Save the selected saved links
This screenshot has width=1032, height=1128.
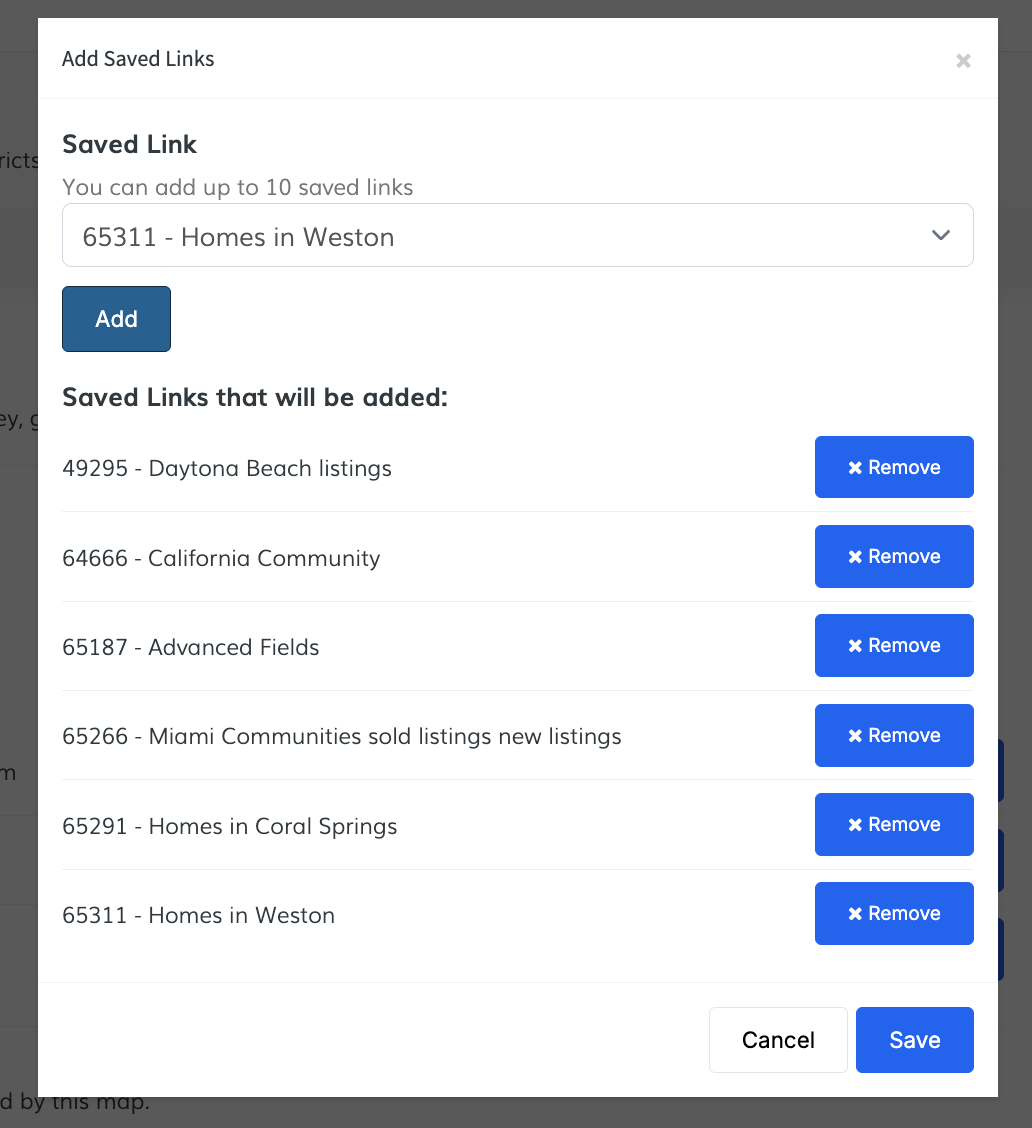click(x=914, y=1040)
